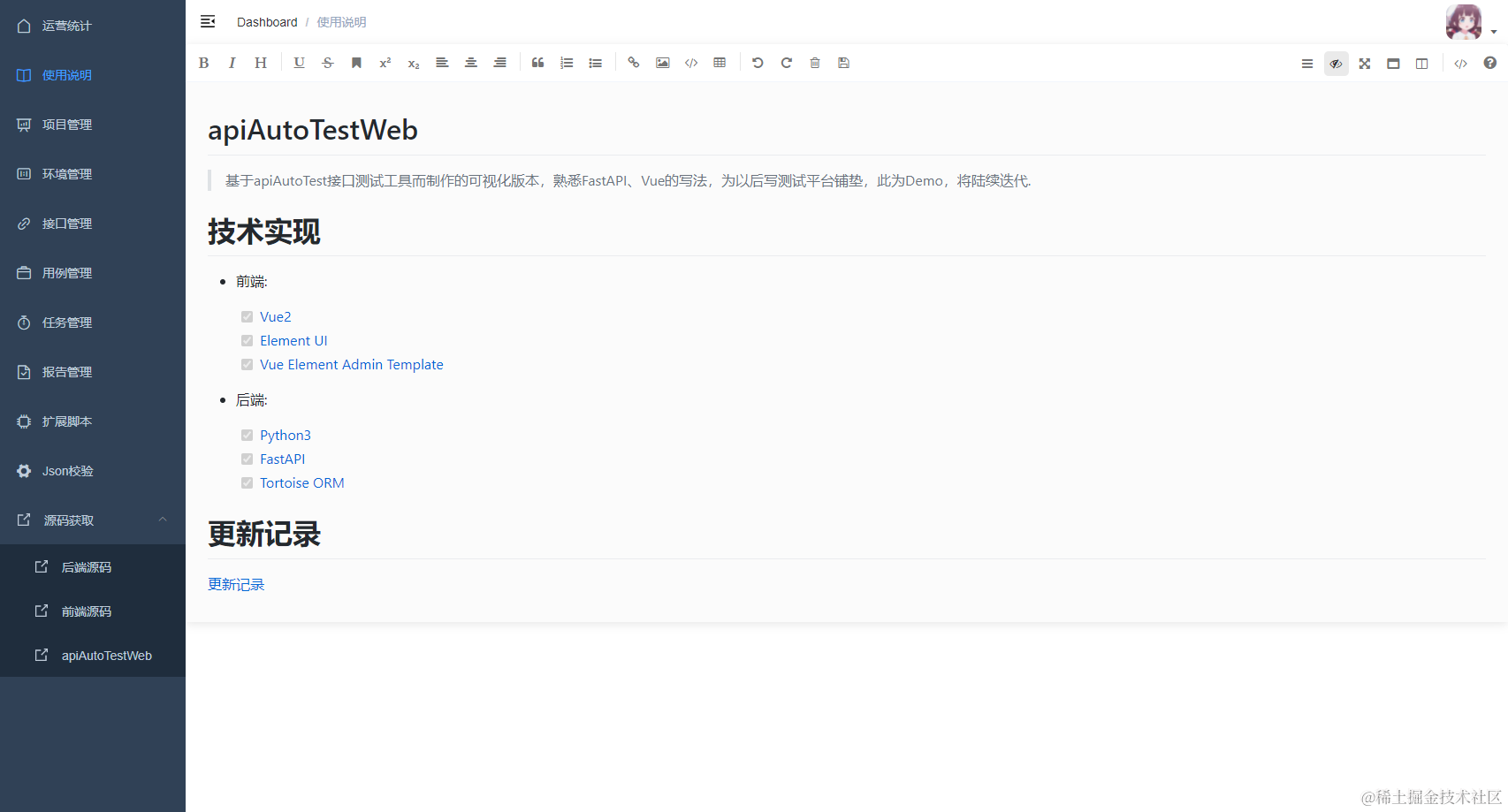This screenshot has width=1508, height=812.
Task: Toggle preview mode eye icon
Action: tap(1336, 64)
